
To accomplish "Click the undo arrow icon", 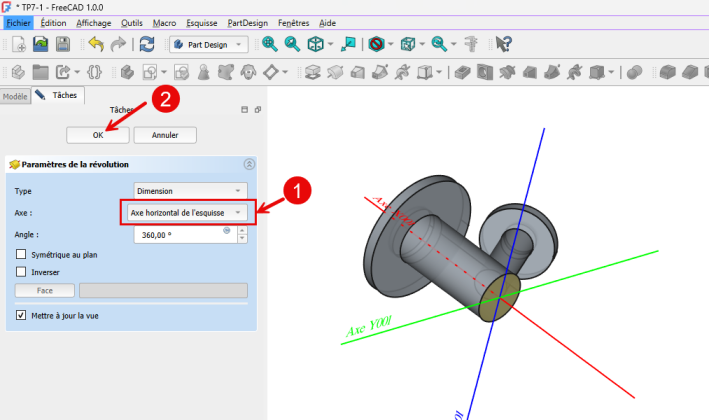I will click(95, 44).
